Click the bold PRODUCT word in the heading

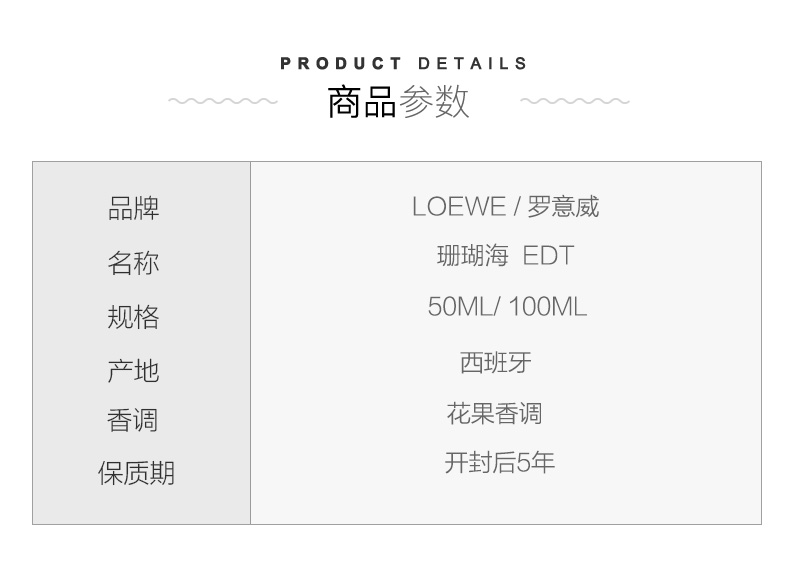(x=341, y=64)
